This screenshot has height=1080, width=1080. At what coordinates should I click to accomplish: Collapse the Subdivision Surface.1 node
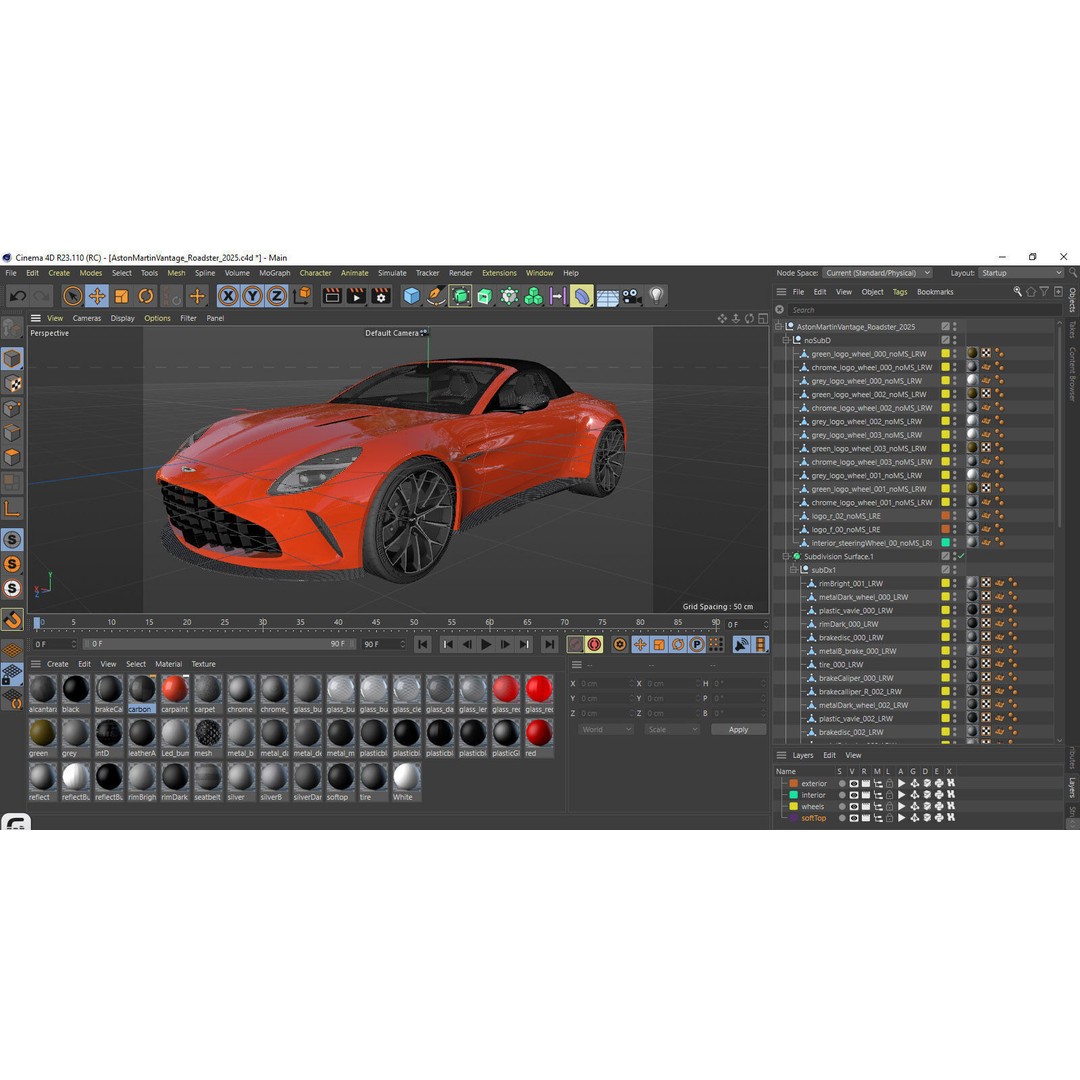tap(786, 557)
